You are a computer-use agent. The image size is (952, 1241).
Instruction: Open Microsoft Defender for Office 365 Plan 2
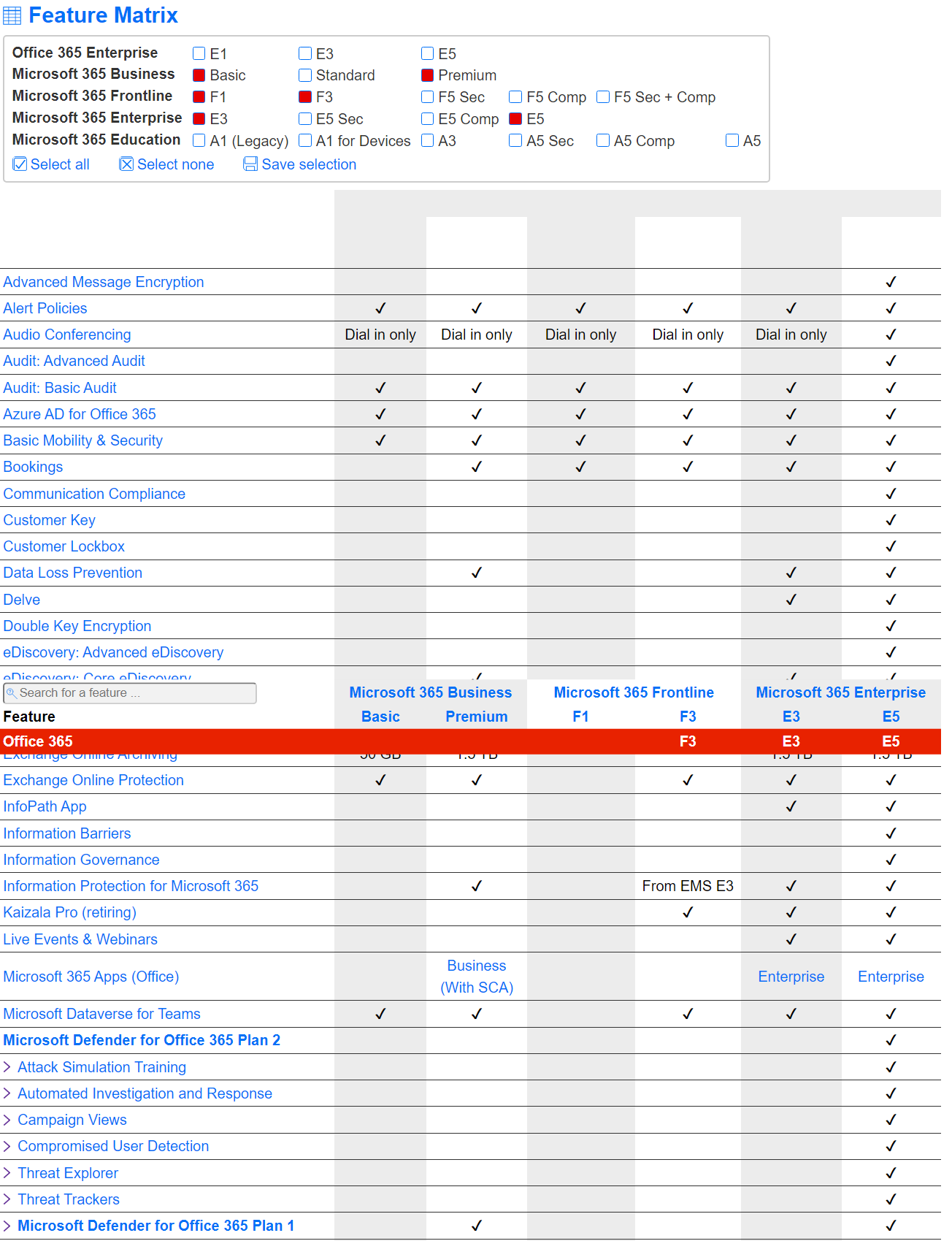click(142, 1040)
